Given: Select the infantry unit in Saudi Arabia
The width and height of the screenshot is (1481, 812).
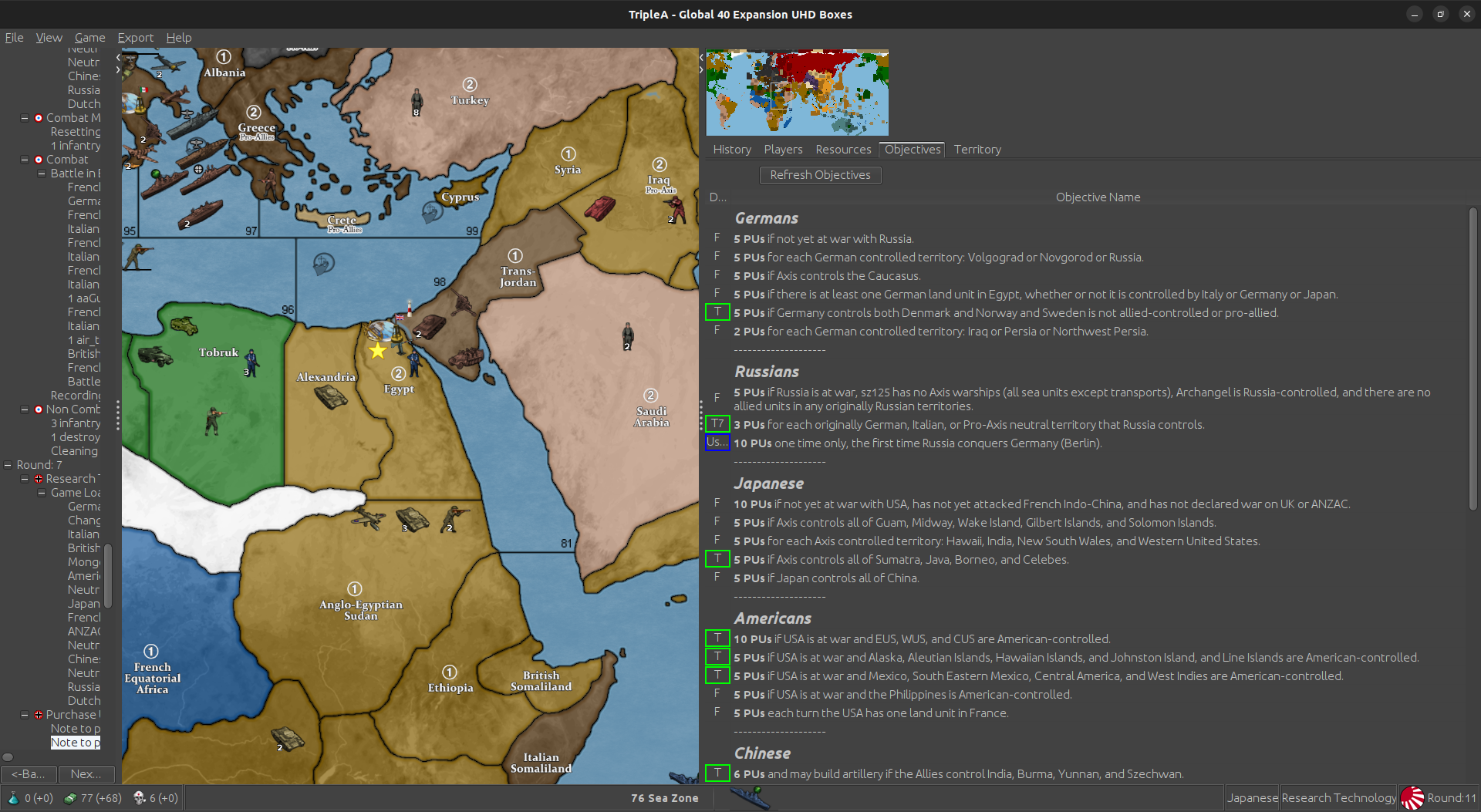Looking at the screenshot, I should point(628,335).
